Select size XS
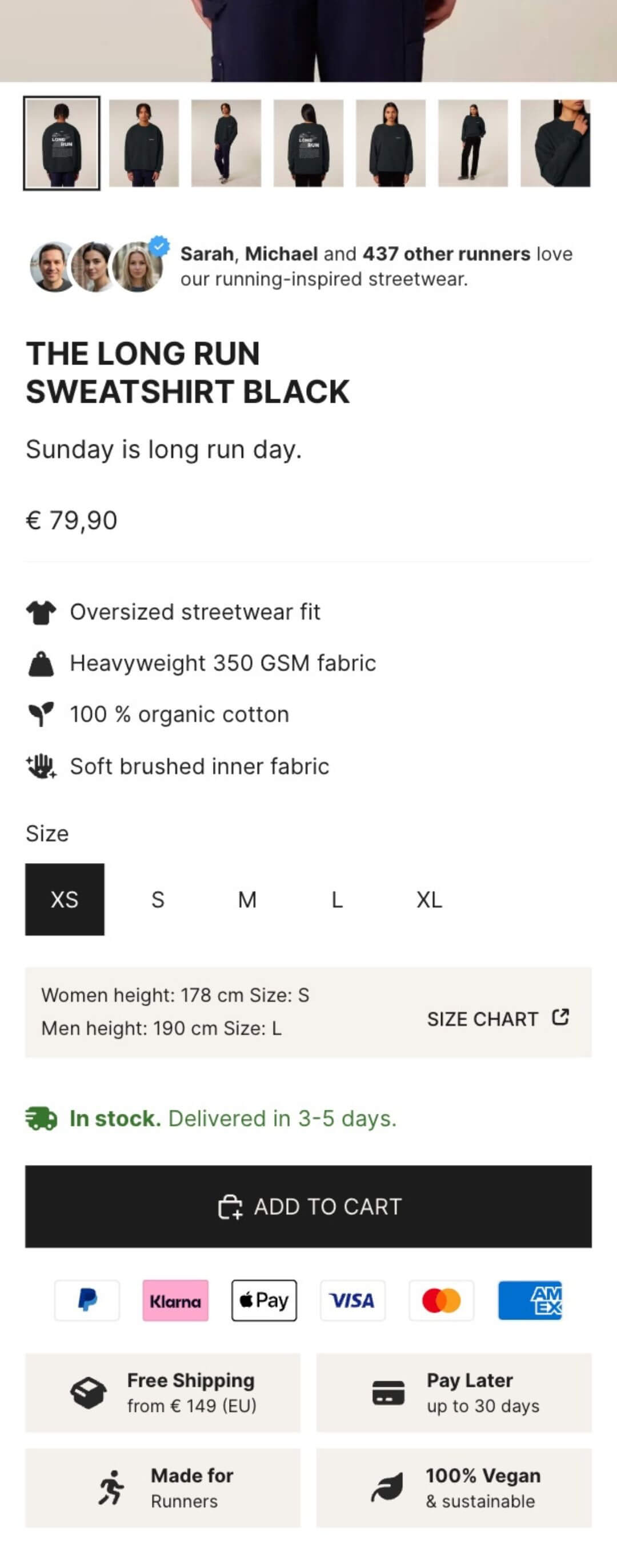The image size is (617, 1568). pos(65,899)
